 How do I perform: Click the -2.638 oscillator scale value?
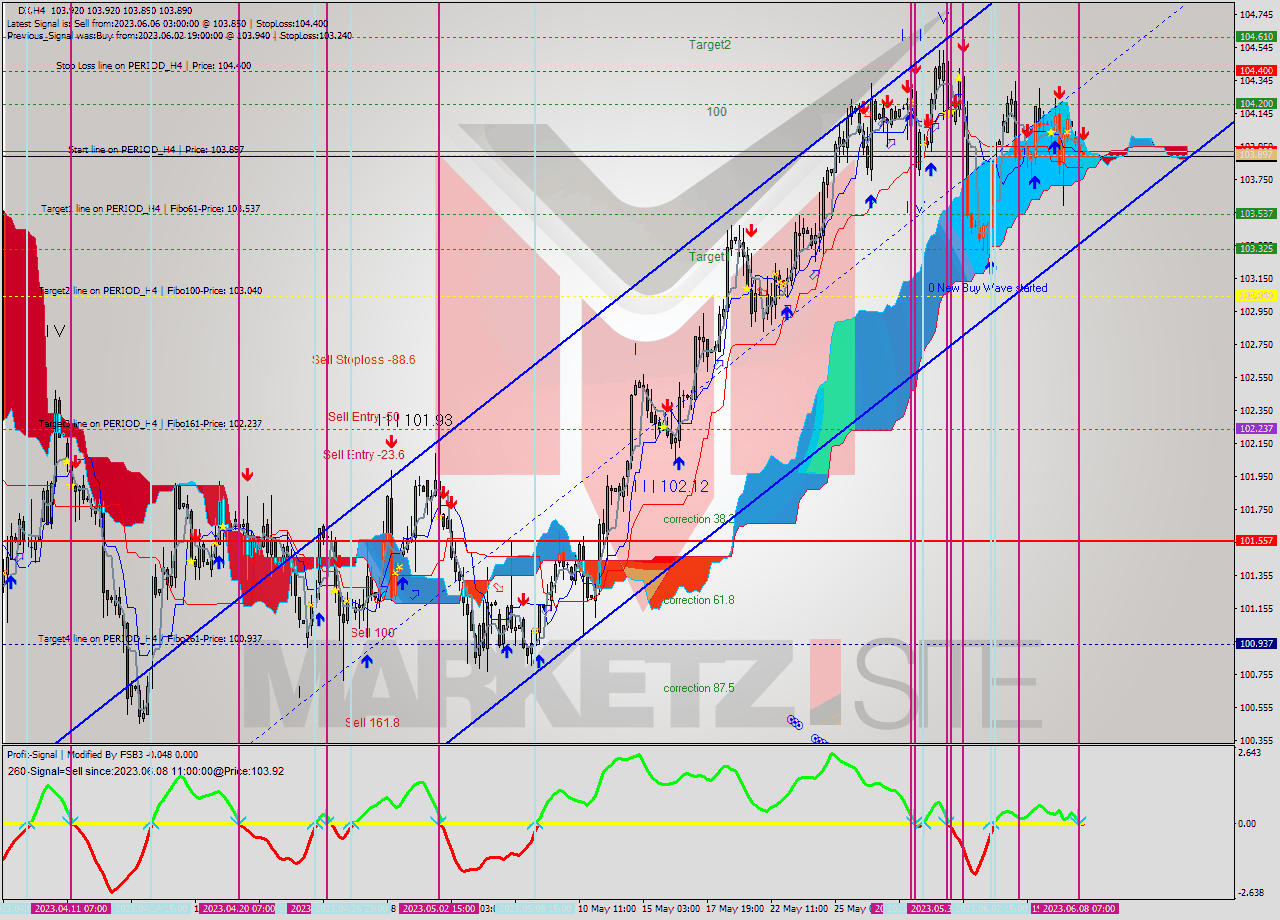(1251, 893)
